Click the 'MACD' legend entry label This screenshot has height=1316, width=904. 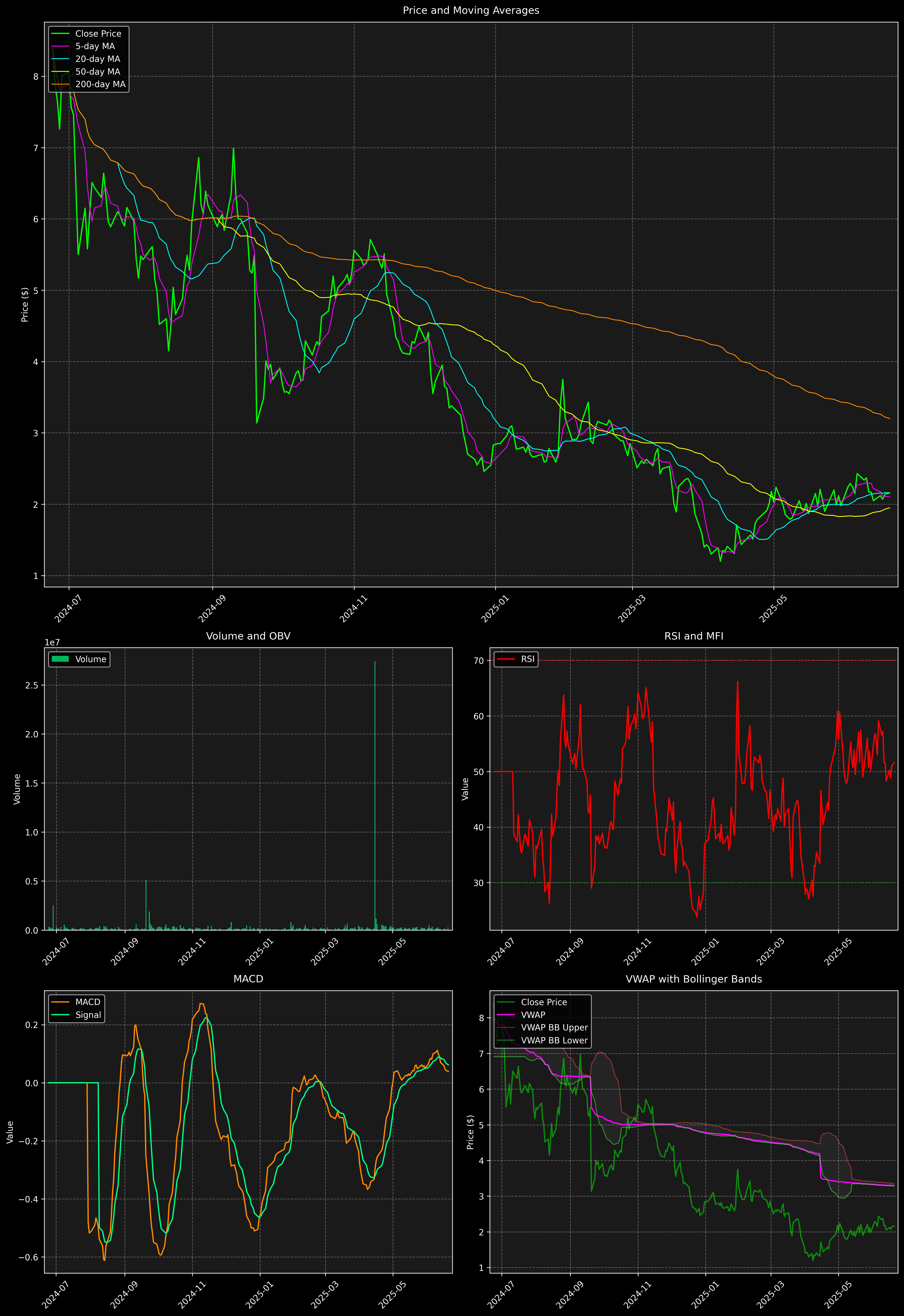click(x=88, y=1002)
